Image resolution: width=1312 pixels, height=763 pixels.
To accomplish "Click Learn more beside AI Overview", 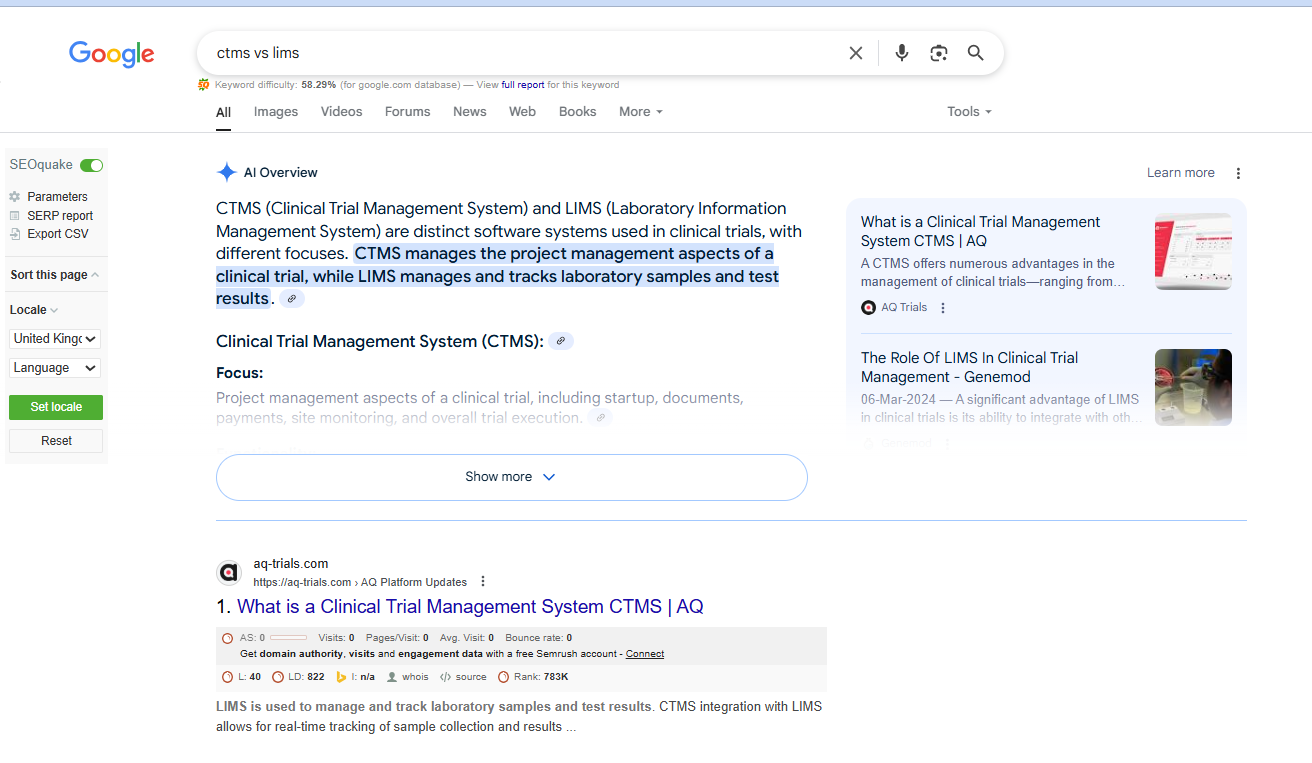I will (x=1181, y=173).
